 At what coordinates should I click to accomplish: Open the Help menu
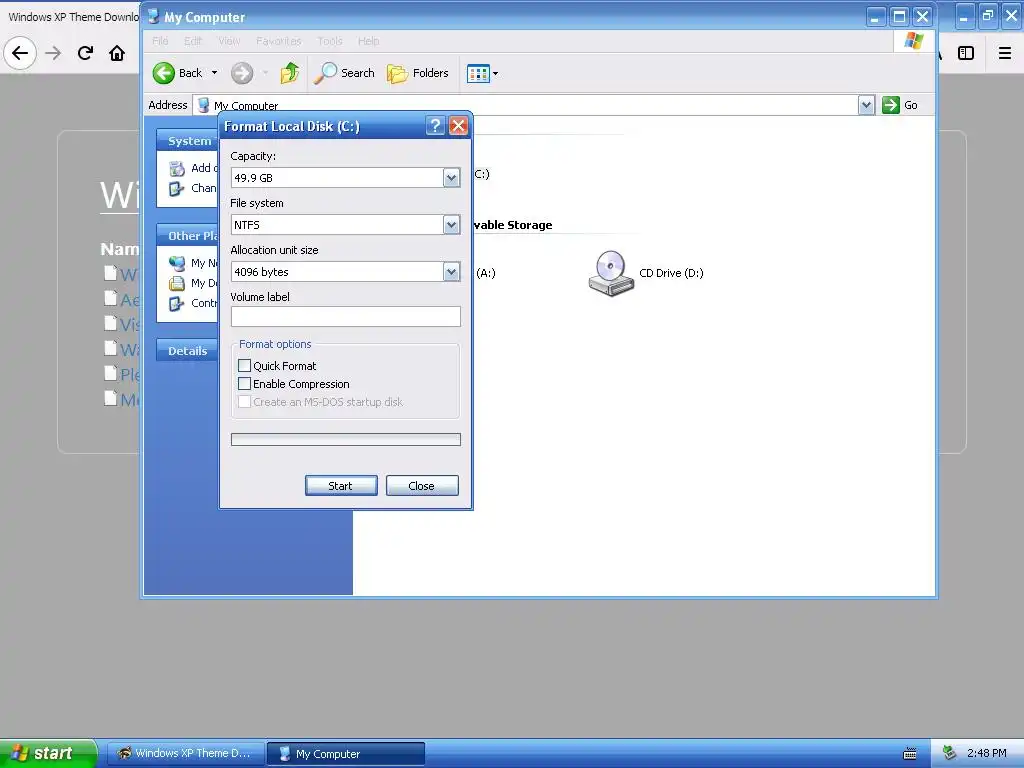[368, 41]
